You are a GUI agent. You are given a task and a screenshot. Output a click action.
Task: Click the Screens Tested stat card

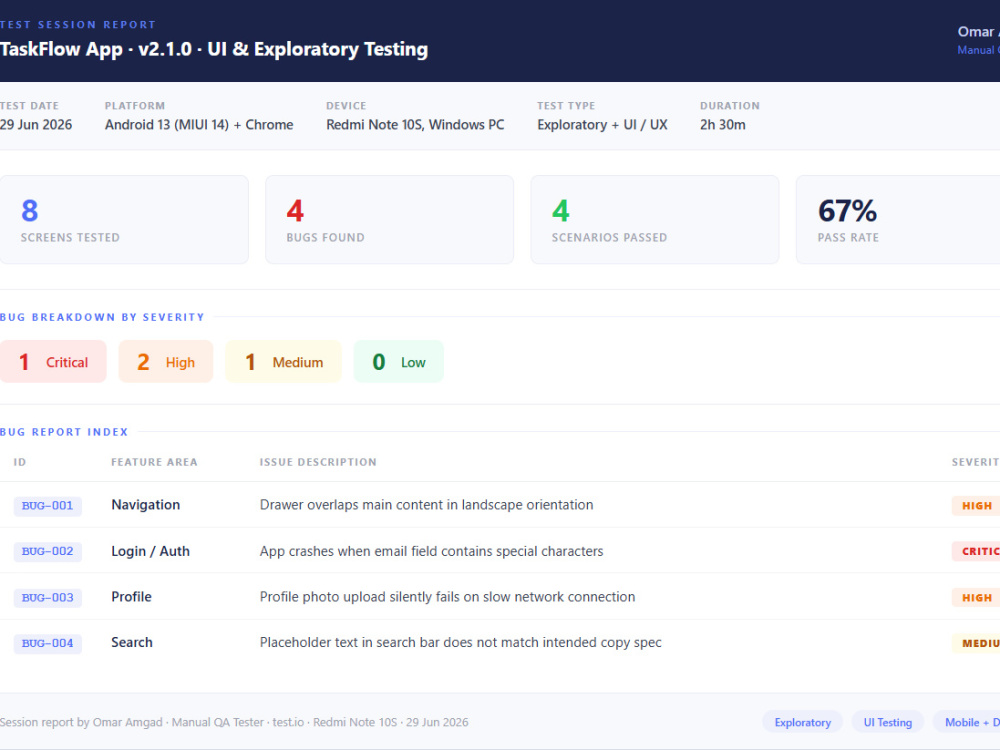pyautogui.click(x=124, y=219)
